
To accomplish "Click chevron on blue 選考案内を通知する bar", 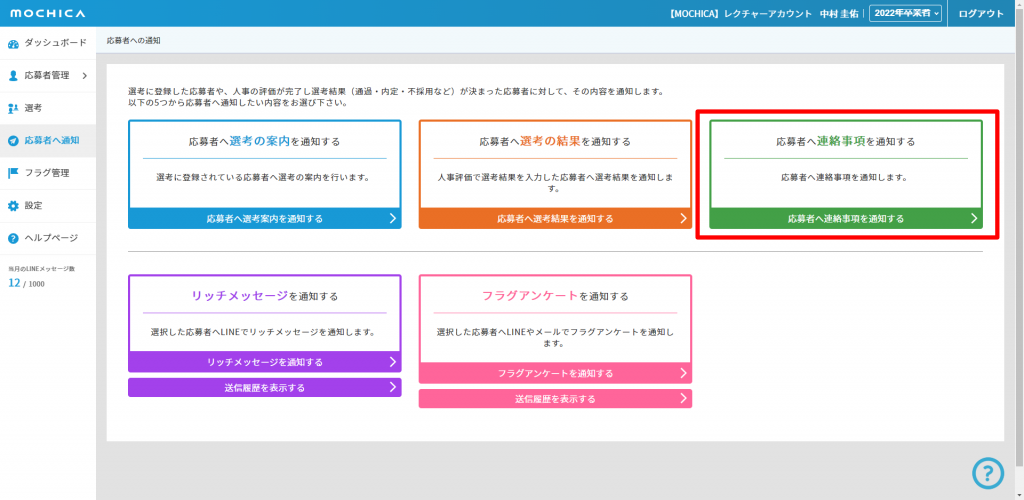I will coord(392,218).
